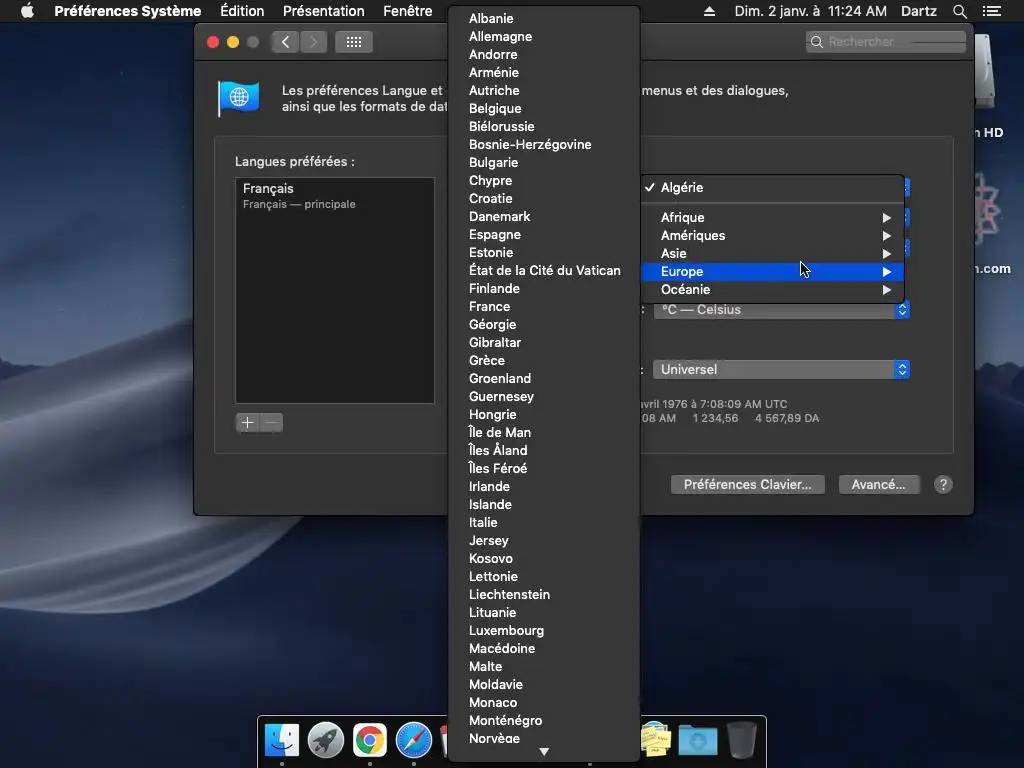Click Préférences Clavier… button
The width and height of the screenshot is (1024, 768).
point(748,485)
